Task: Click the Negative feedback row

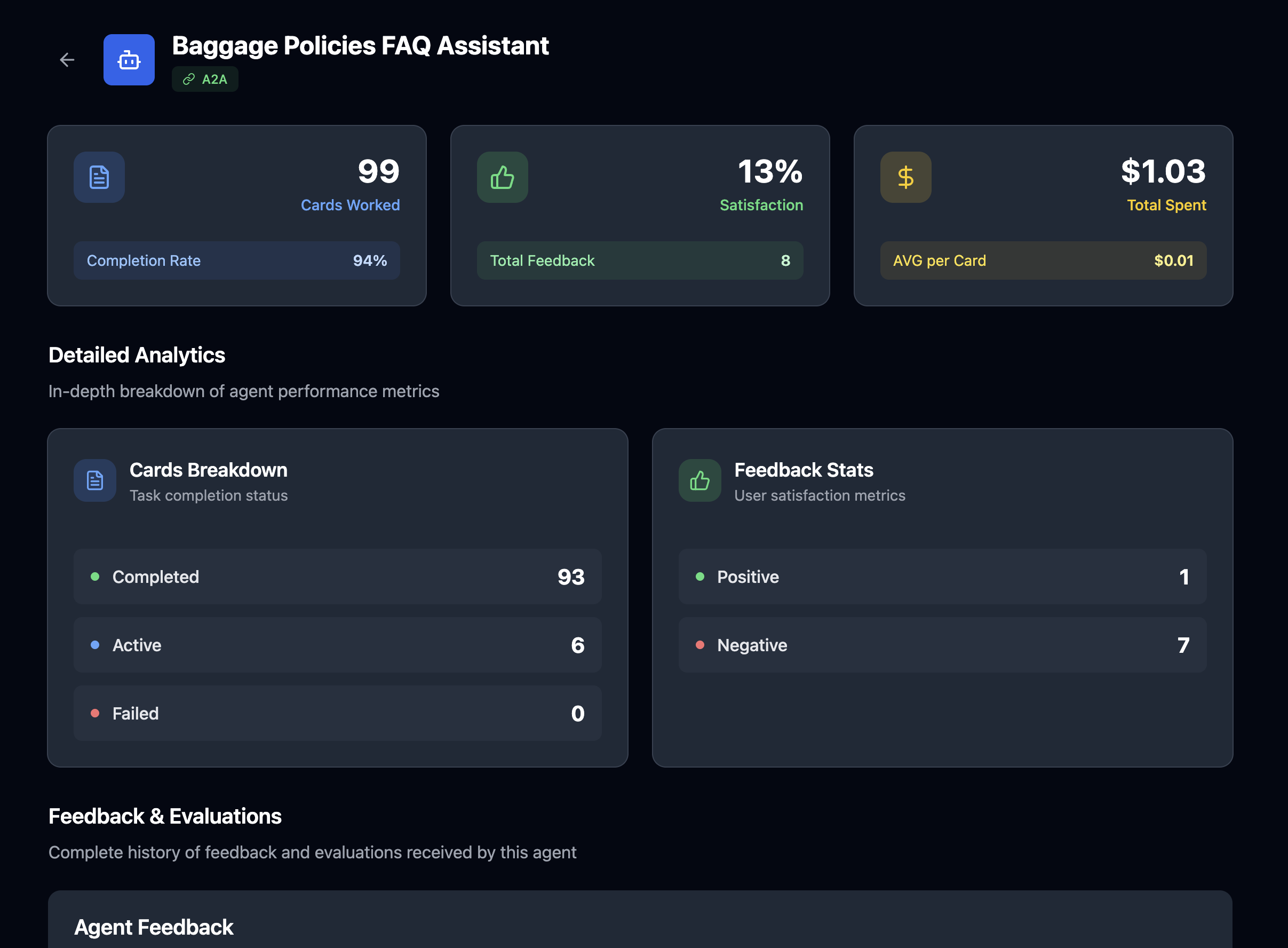Action: point(942,644)
